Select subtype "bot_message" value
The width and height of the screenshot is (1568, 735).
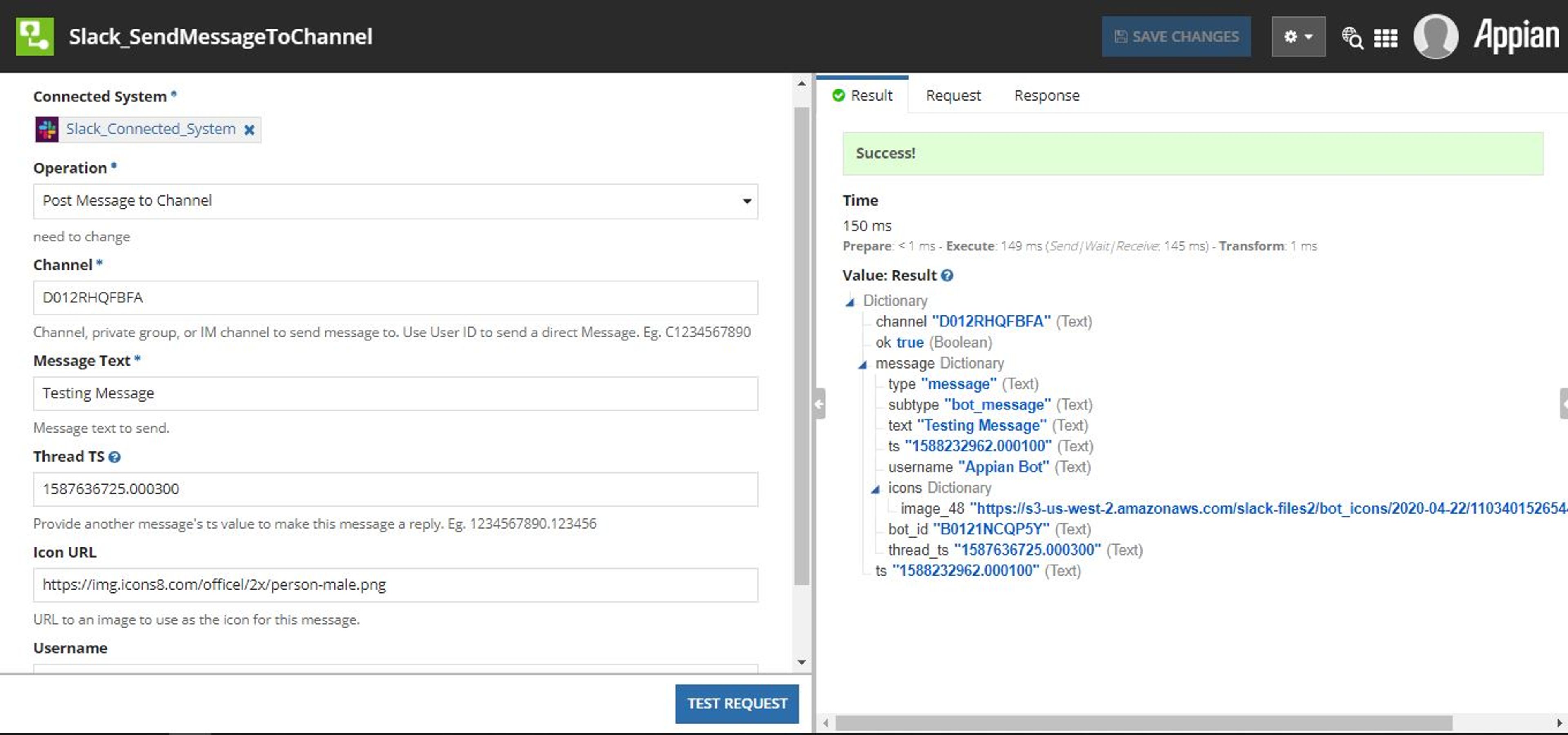[997, 404]
